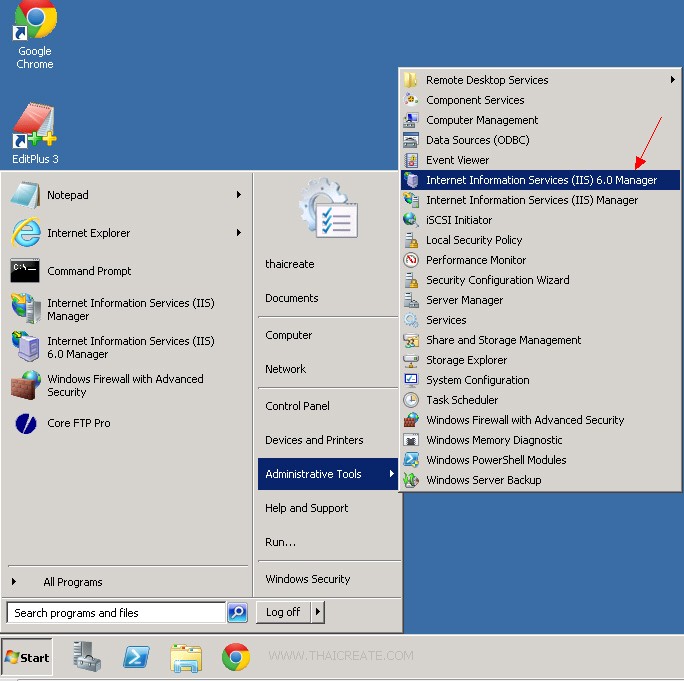
Task: Open System Configuration entry
Action: [x=540, y=380]
